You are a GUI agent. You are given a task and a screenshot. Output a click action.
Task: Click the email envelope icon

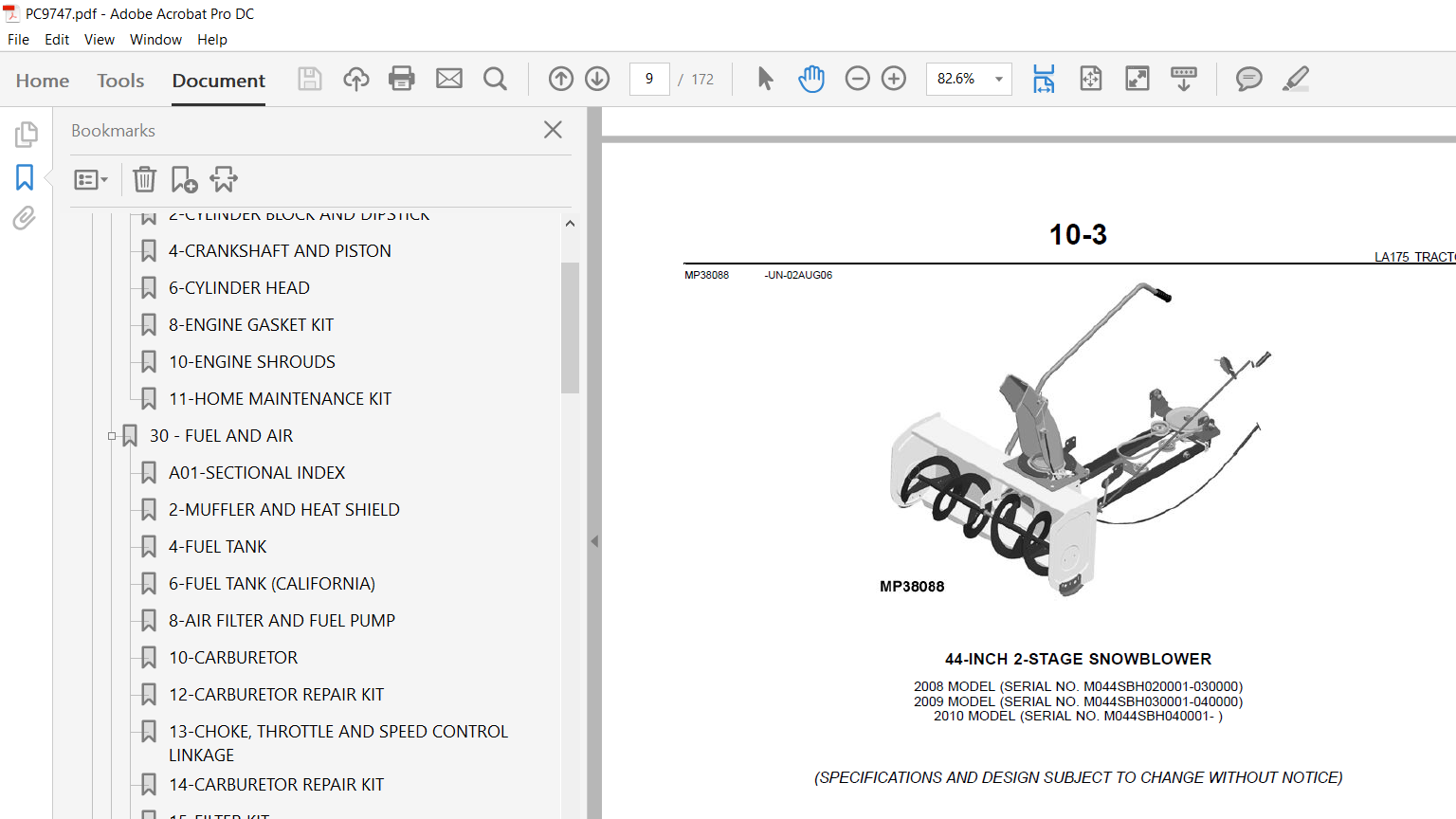tap(449, 79)
